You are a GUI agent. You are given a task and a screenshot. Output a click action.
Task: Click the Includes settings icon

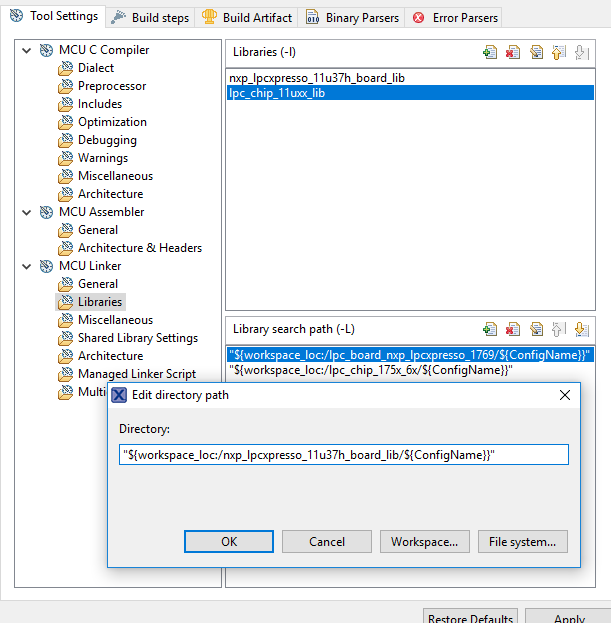[66, 104]
